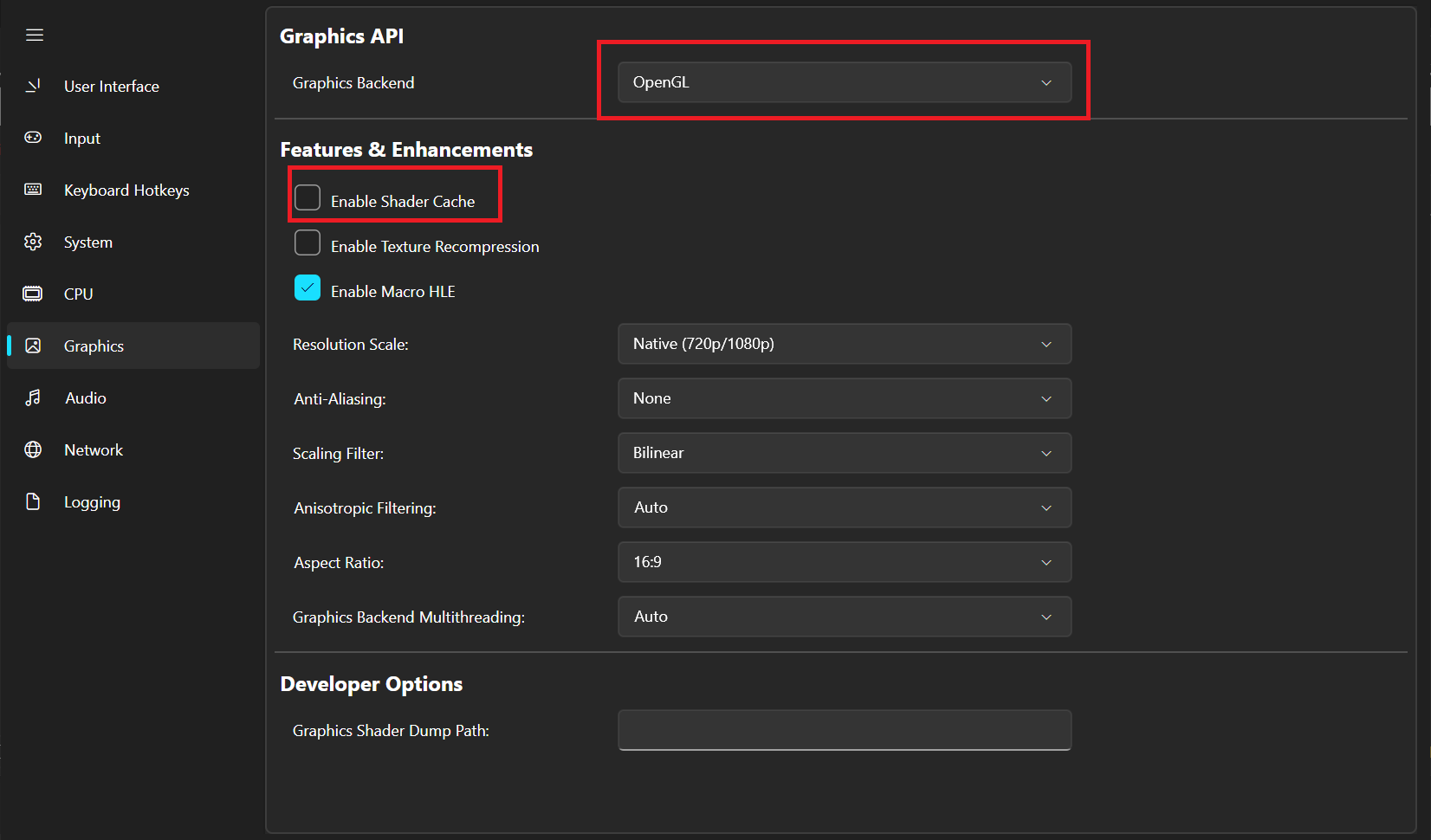Image resolution: width=1431 pixels, height=840 pixels.
Task: Click the CPU chip icon
Action: [33, 294]
